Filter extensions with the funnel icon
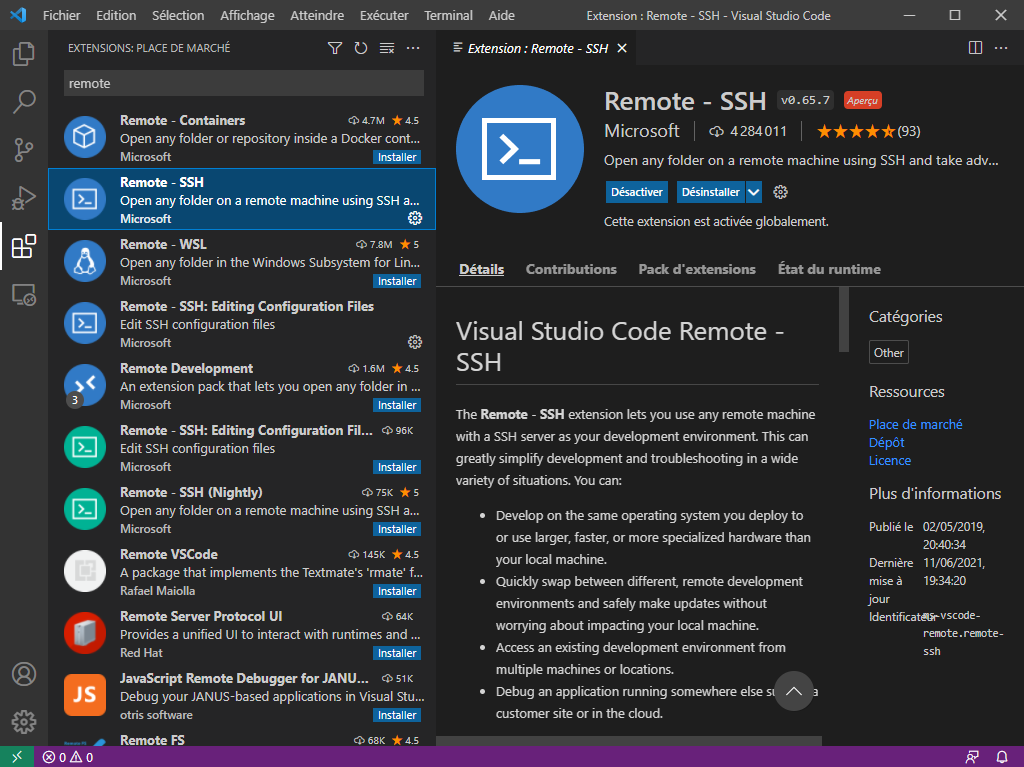The width and height of the screenshot is (1024, 767). (335, 48)
